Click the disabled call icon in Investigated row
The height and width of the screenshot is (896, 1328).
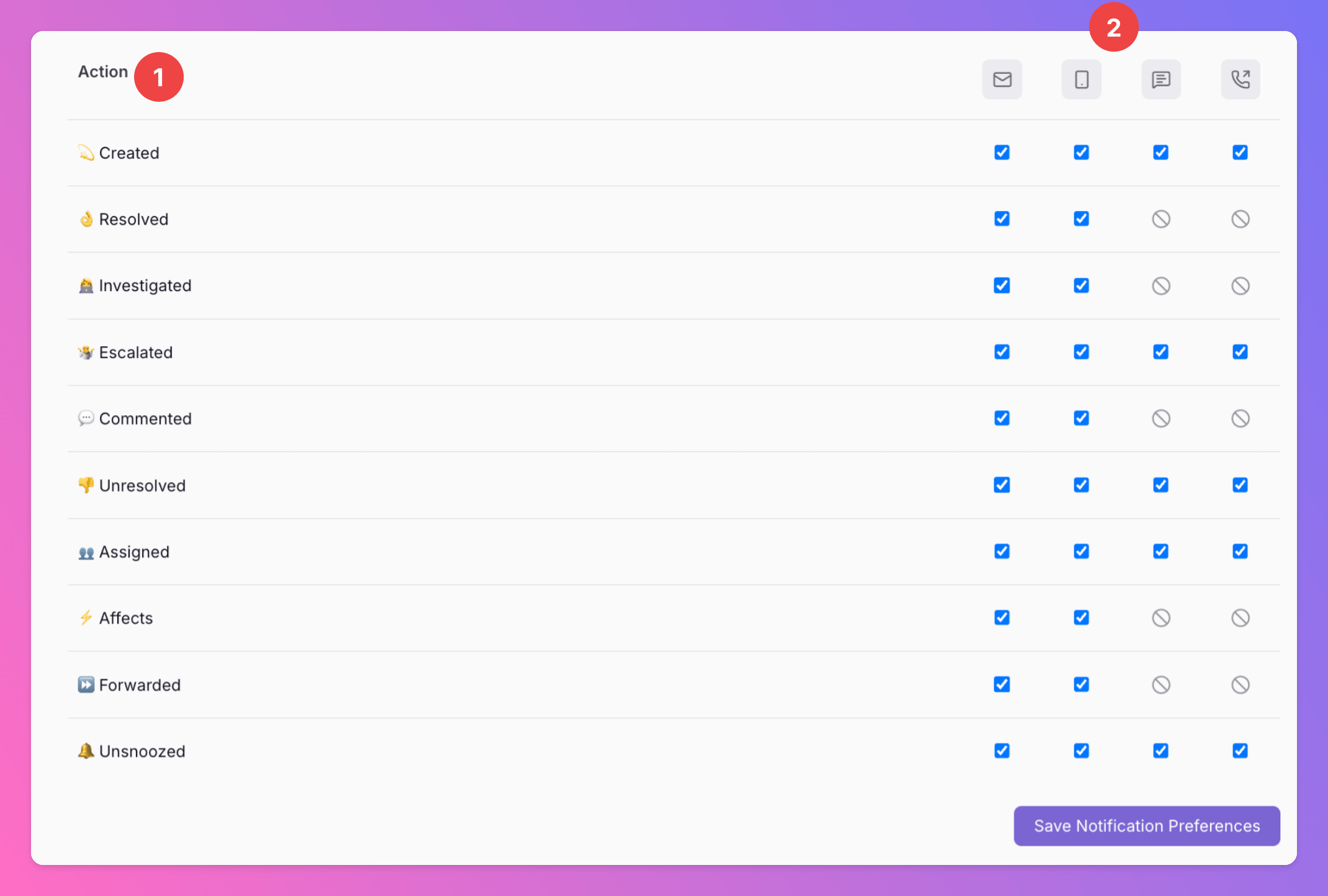click(x=1240, y=285)
